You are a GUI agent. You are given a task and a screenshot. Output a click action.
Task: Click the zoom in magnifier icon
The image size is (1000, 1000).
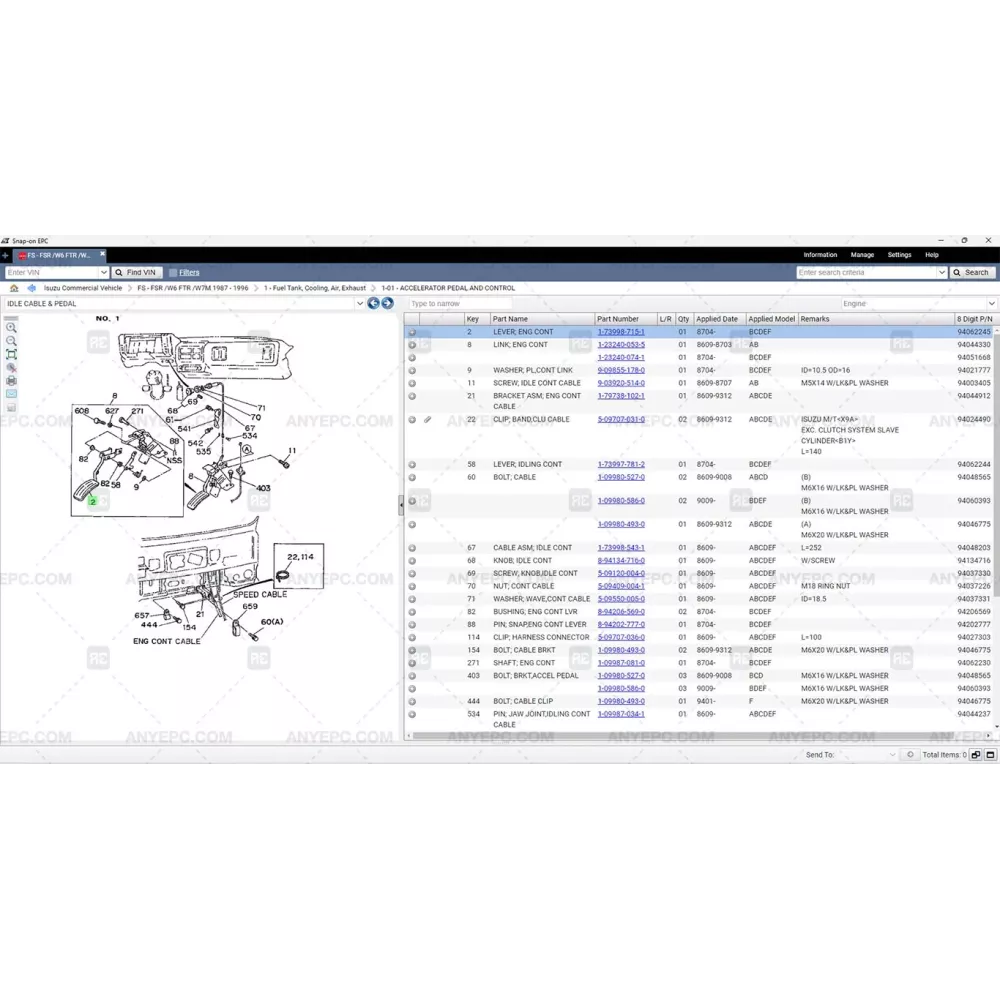tap(11, 327)
